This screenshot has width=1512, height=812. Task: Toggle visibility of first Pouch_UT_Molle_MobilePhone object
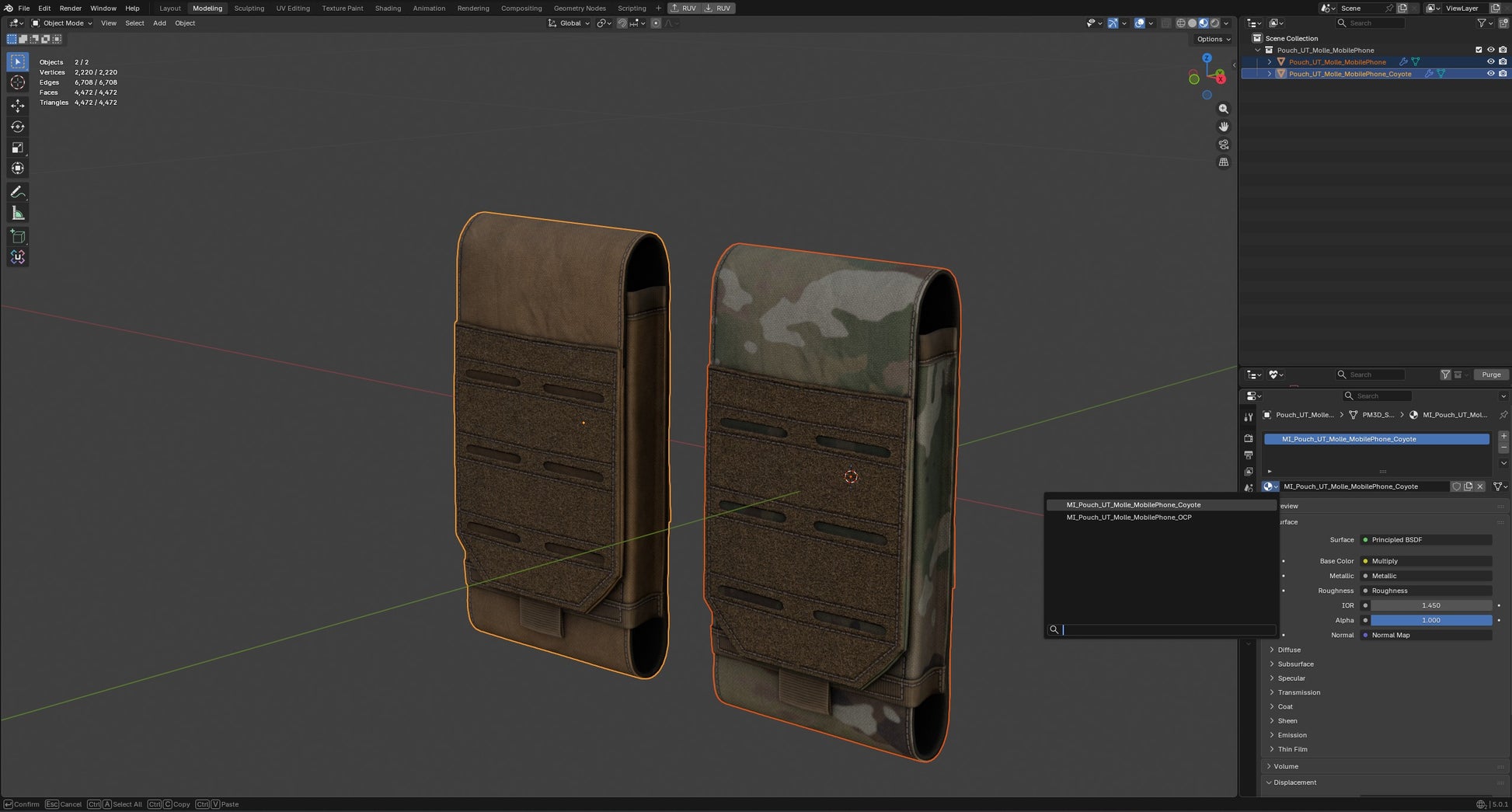(x=1490, y=61)
